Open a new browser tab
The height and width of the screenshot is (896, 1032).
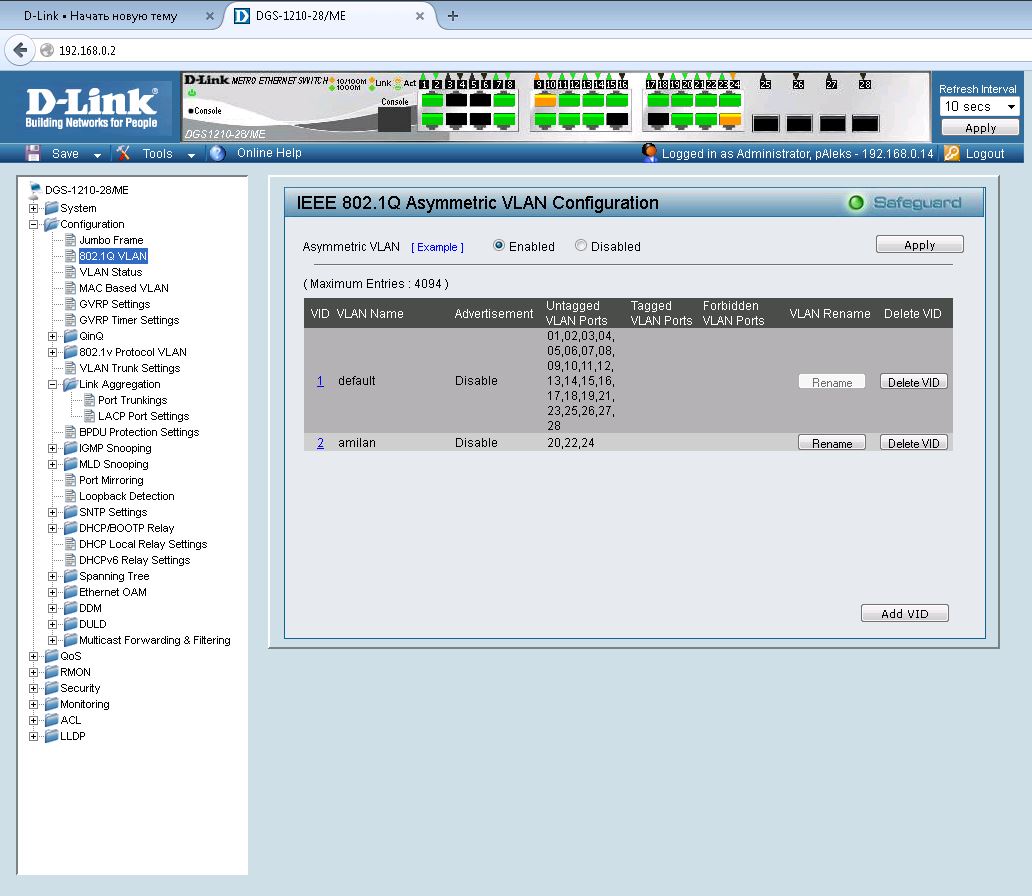(x=453, y=16)
